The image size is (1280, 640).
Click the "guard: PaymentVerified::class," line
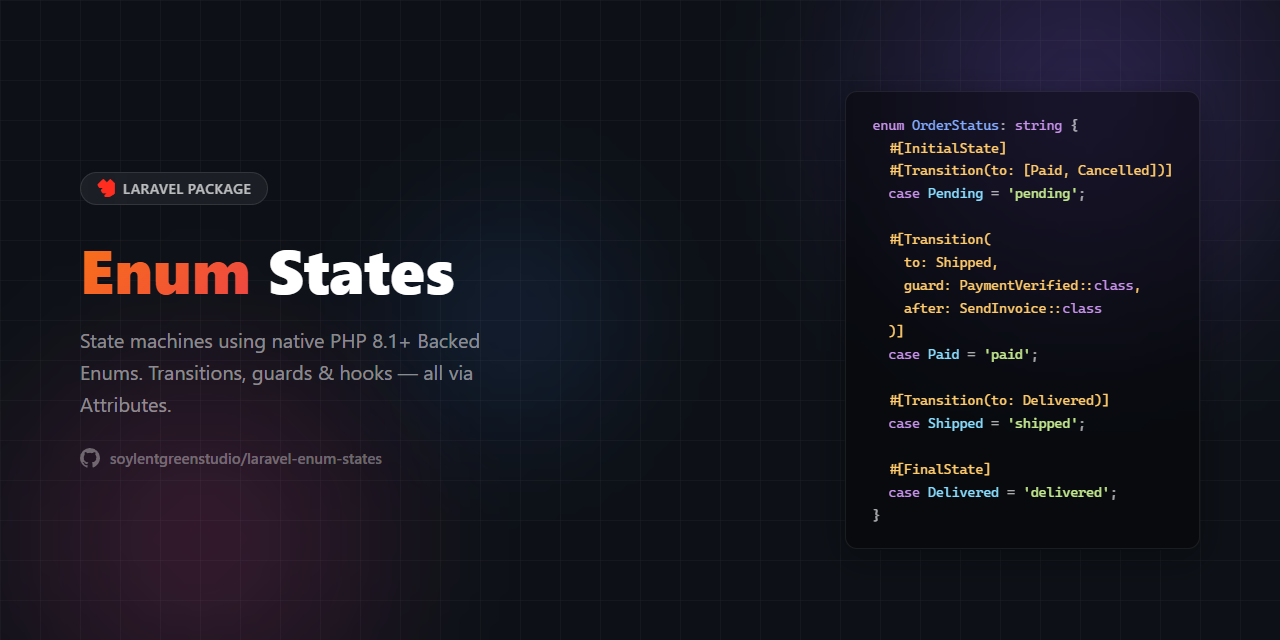[x=1023, y=286]
